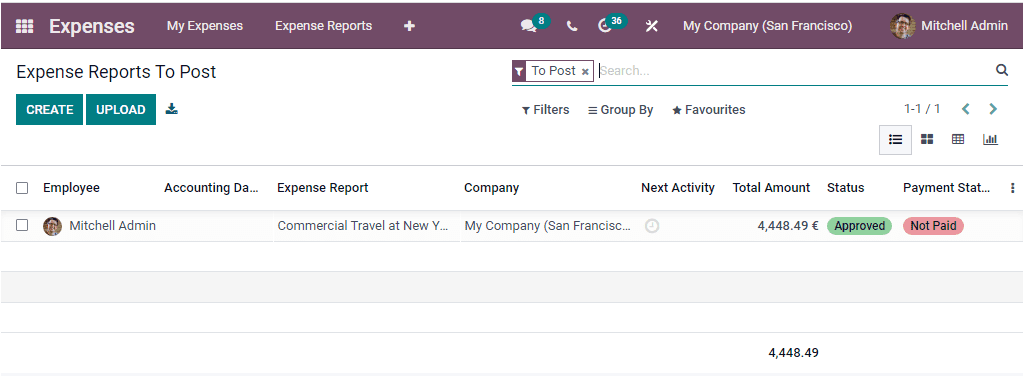This screenshot has height=377, width=1024.
Task: Sort by the Payment Status column header
Action: pos(946,188)
